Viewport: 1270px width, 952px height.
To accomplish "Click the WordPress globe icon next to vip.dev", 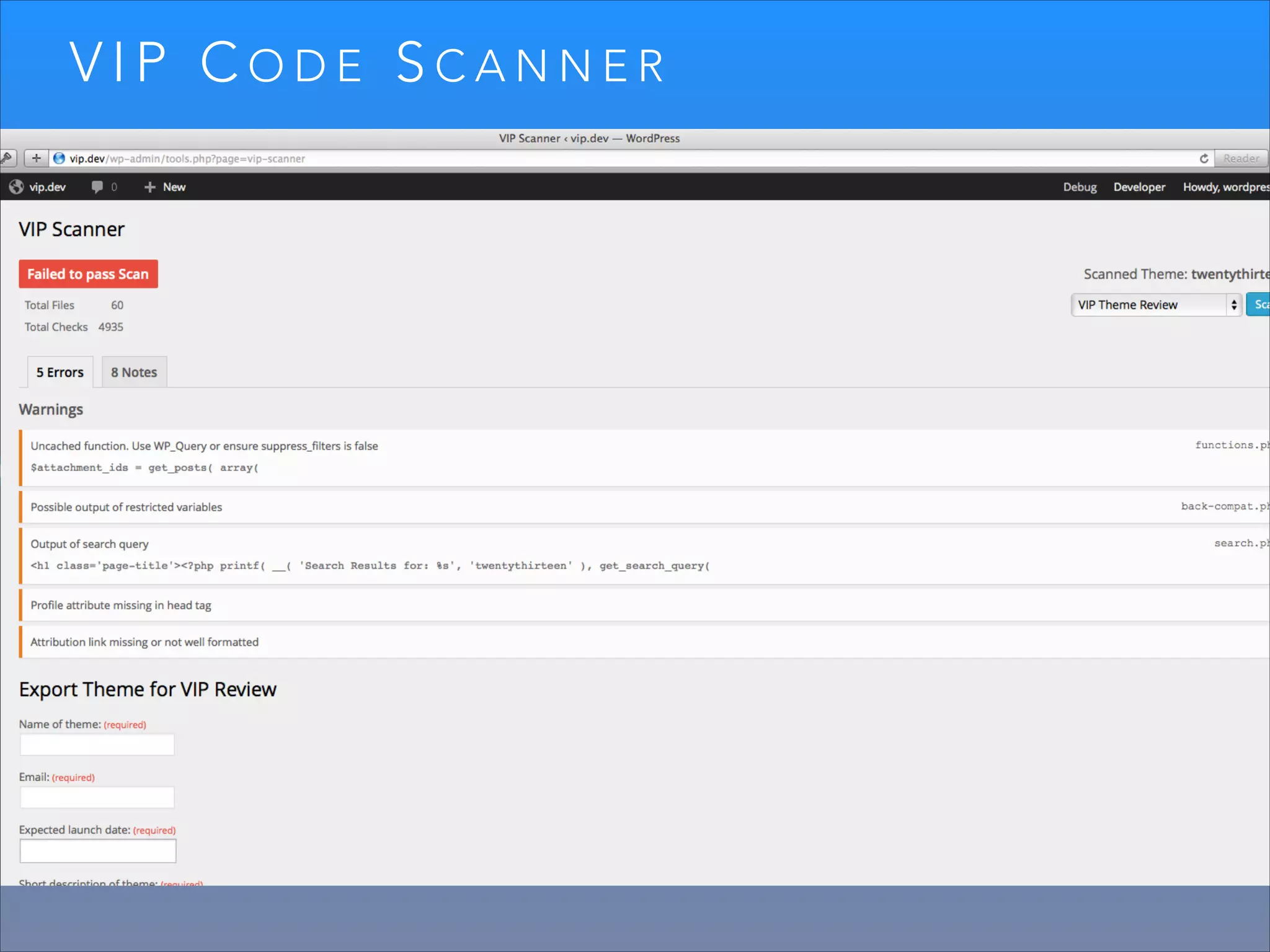I will 16,187.
